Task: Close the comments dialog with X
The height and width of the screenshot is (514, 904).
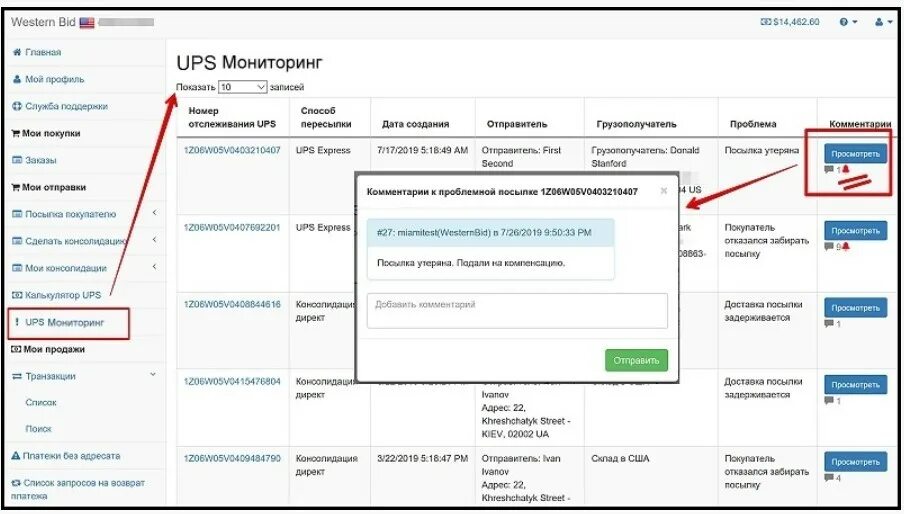Action: (x=664, y=191)
